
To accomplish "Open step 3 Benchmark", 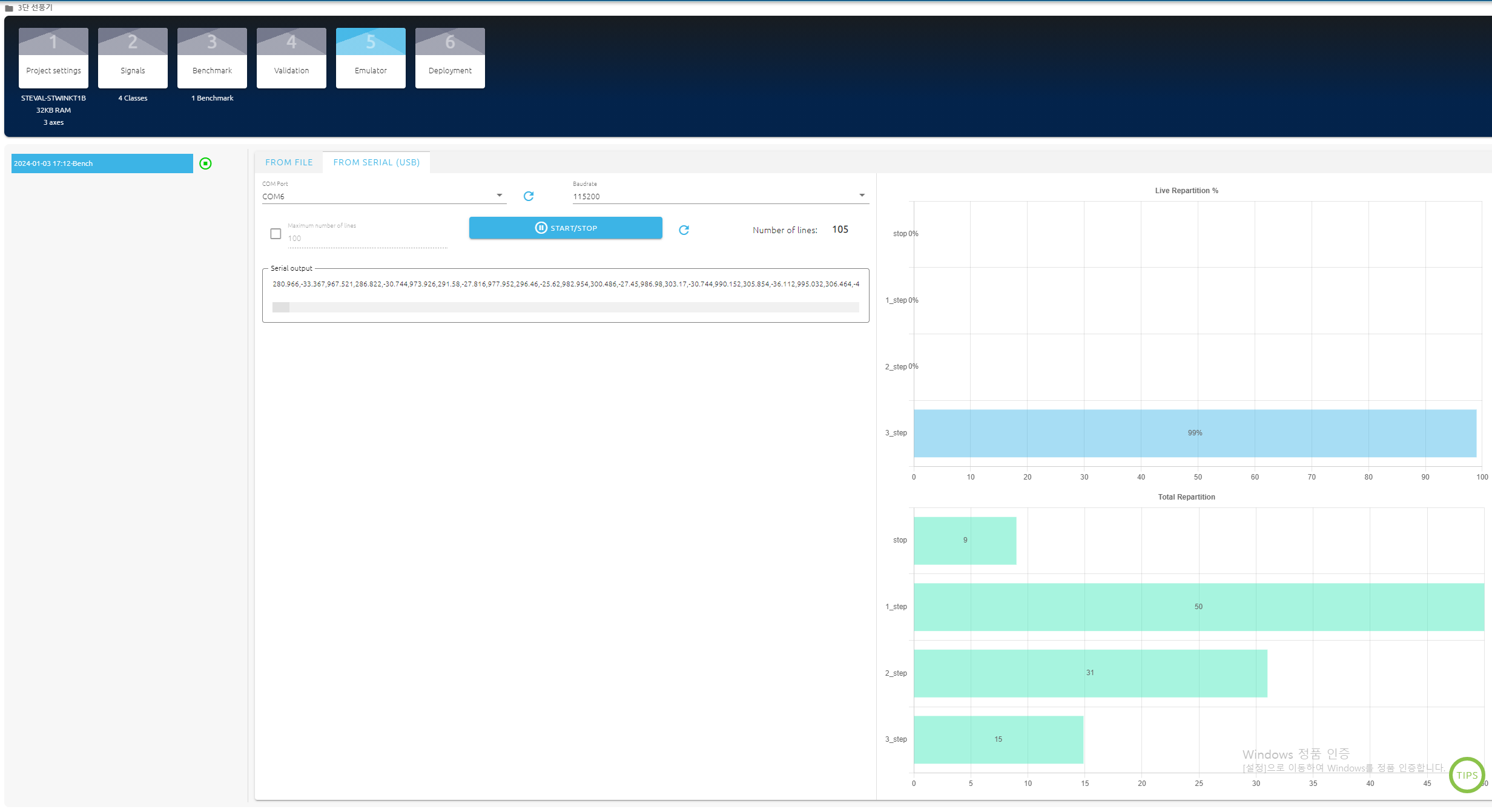I will 212,58.
